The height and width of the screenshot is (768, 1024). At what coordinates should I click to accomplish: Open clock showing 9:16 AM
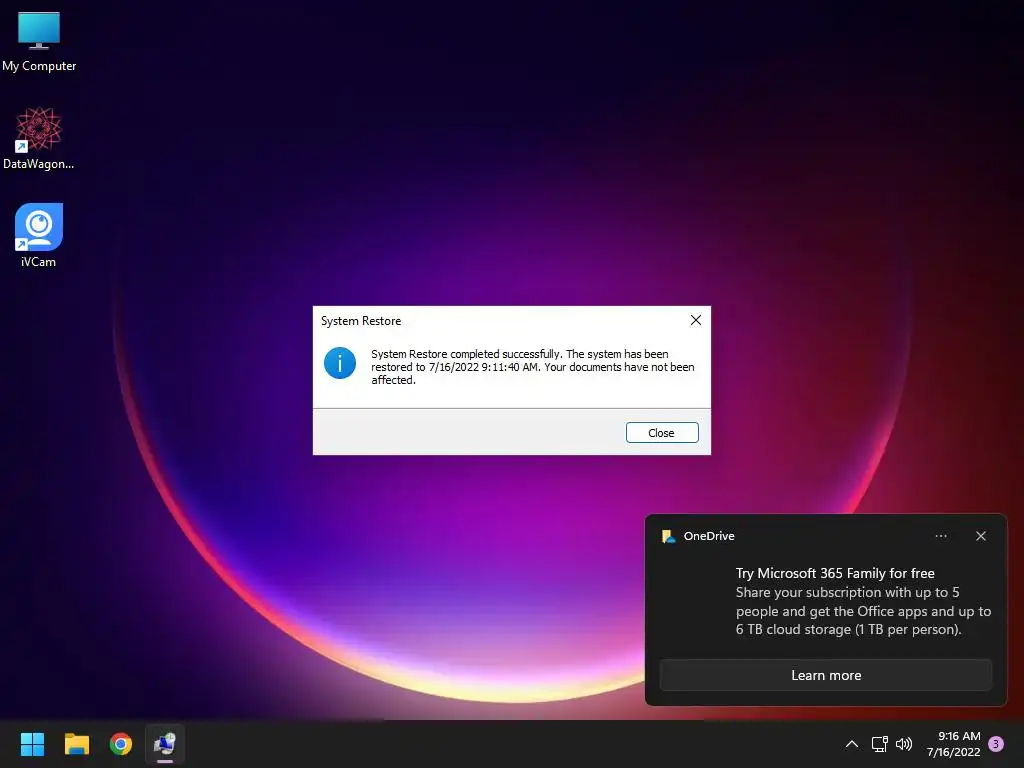click(953, 744)
